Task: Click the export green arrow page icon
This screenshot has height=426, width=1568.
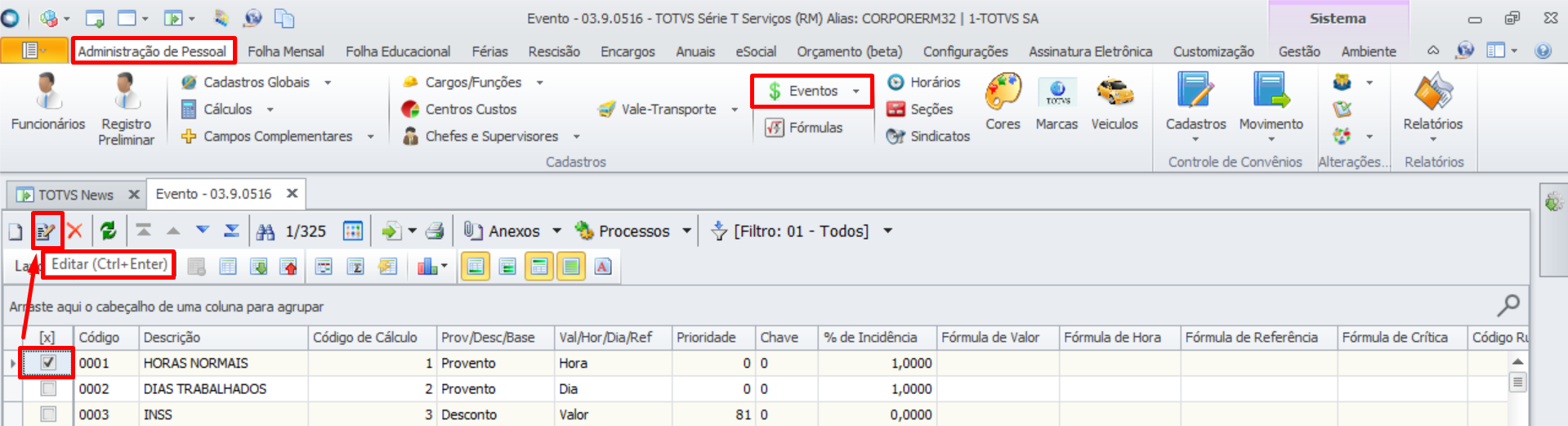Action: pyautogui.click(x=391, y=231)
